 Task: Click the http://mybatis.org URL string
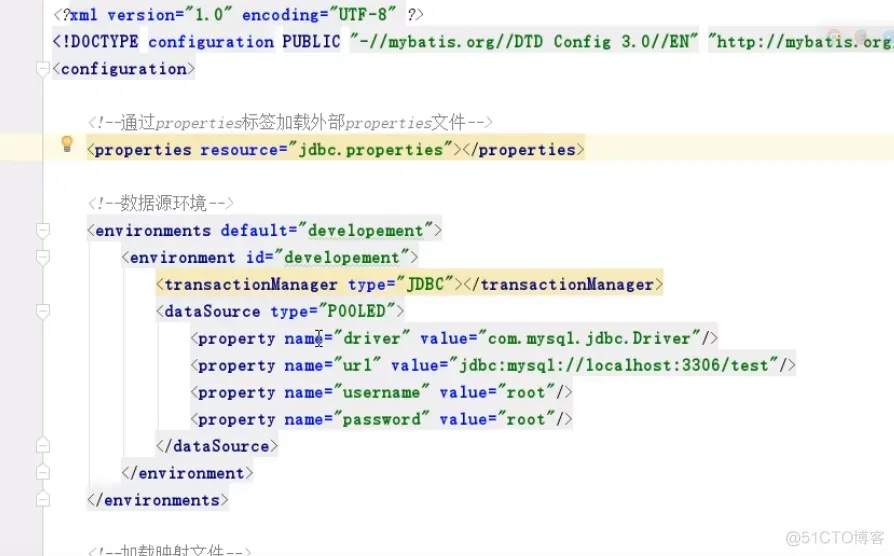tap(801, 42)
